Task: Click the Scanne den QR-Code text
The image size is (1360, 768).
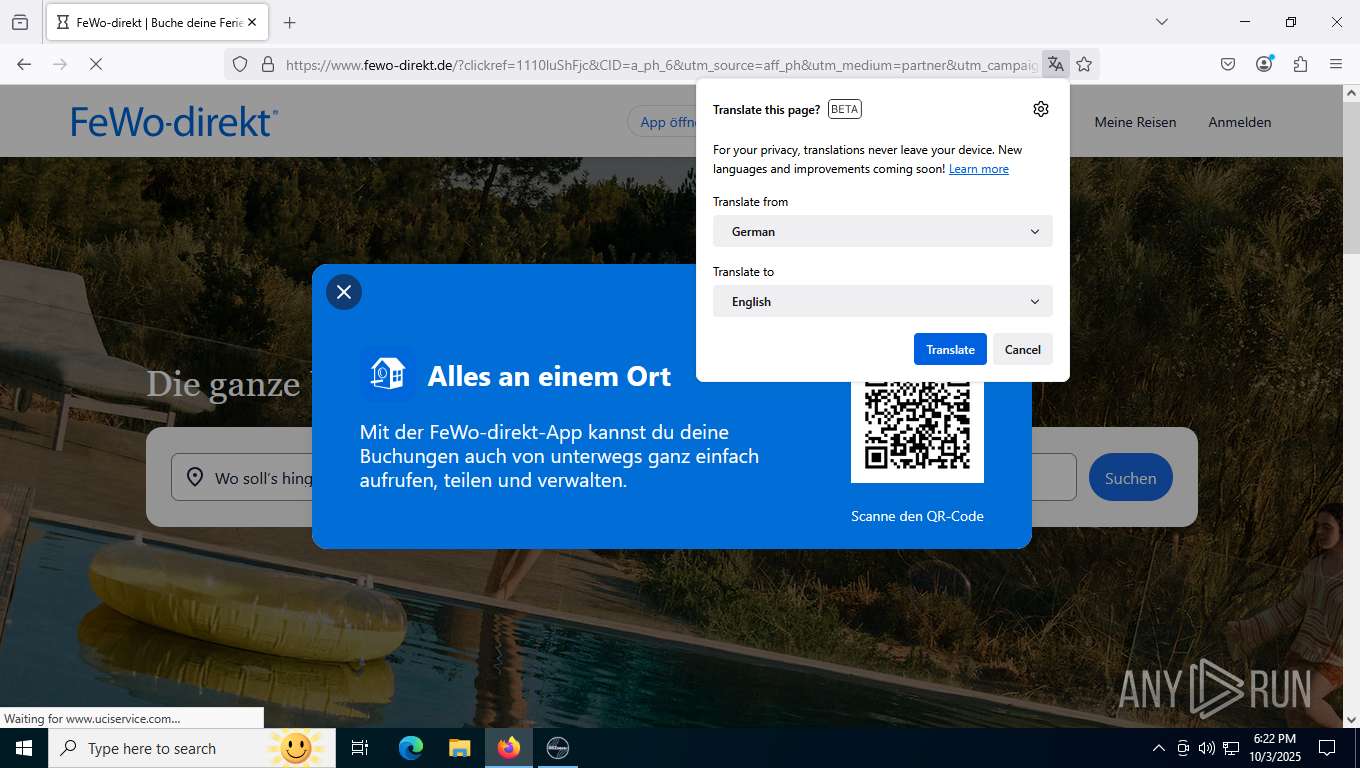Action: (x=917, y=516)
